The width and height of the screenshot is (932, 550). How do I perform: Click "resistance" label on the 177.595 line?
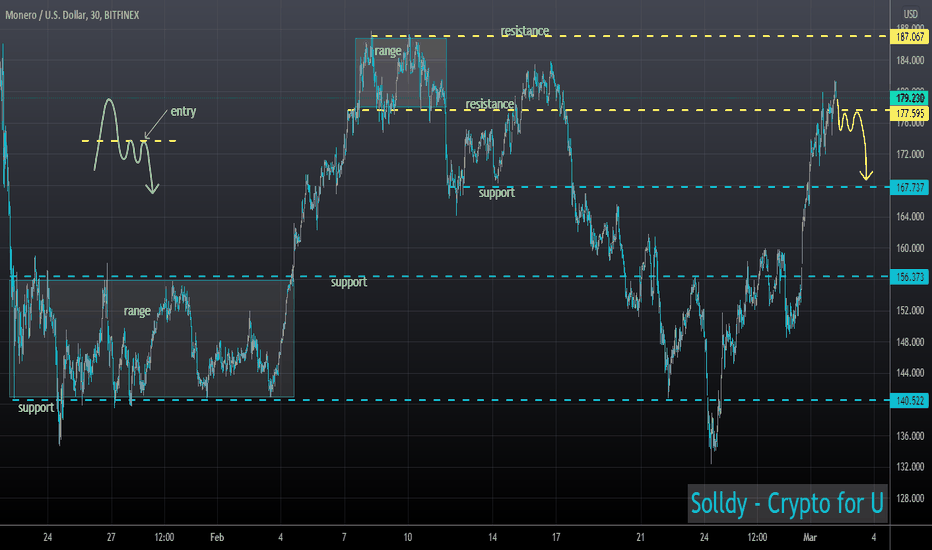point(489,105)
